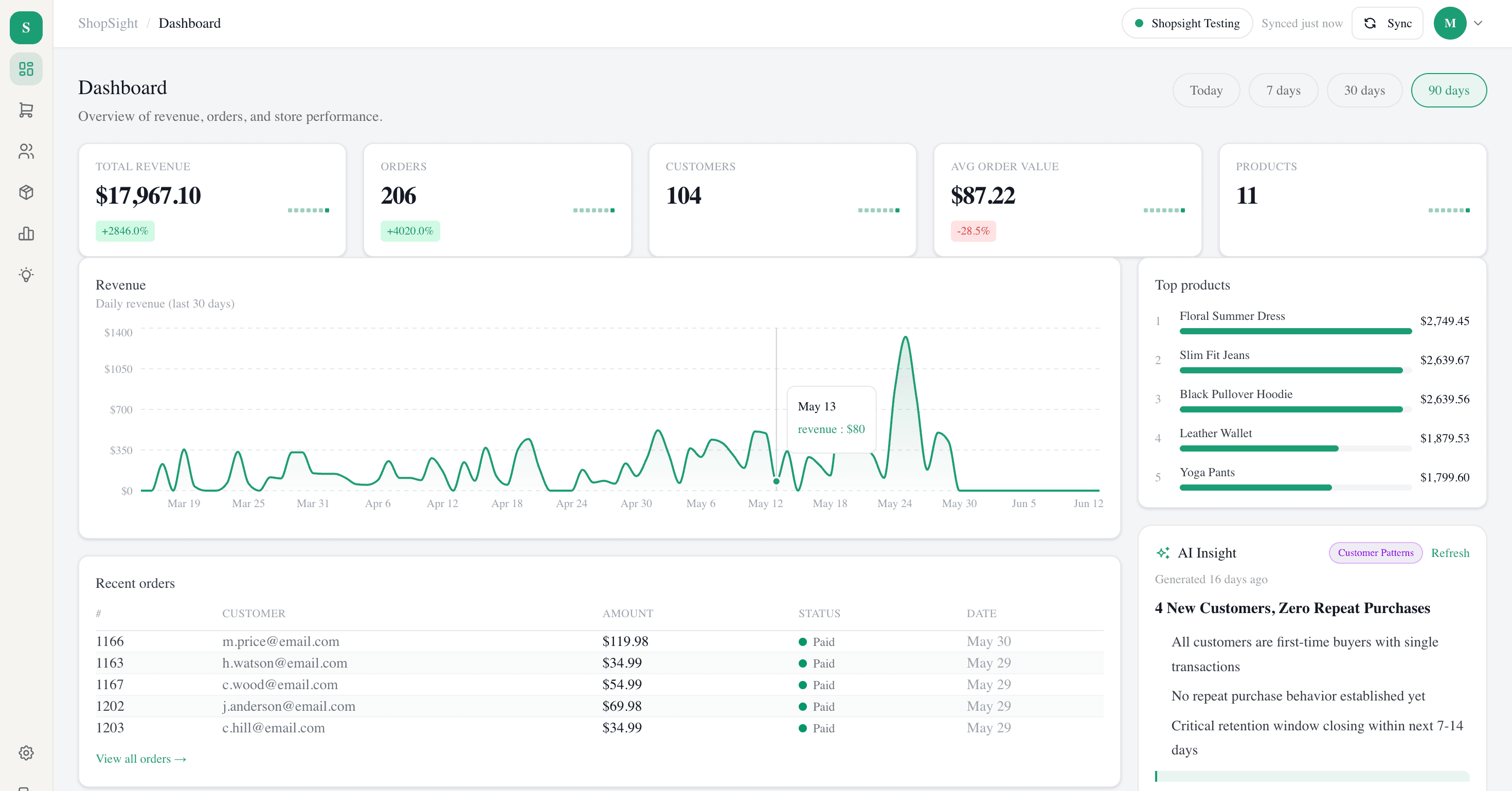Click customer h.watson@email.com

pos(285,663)
